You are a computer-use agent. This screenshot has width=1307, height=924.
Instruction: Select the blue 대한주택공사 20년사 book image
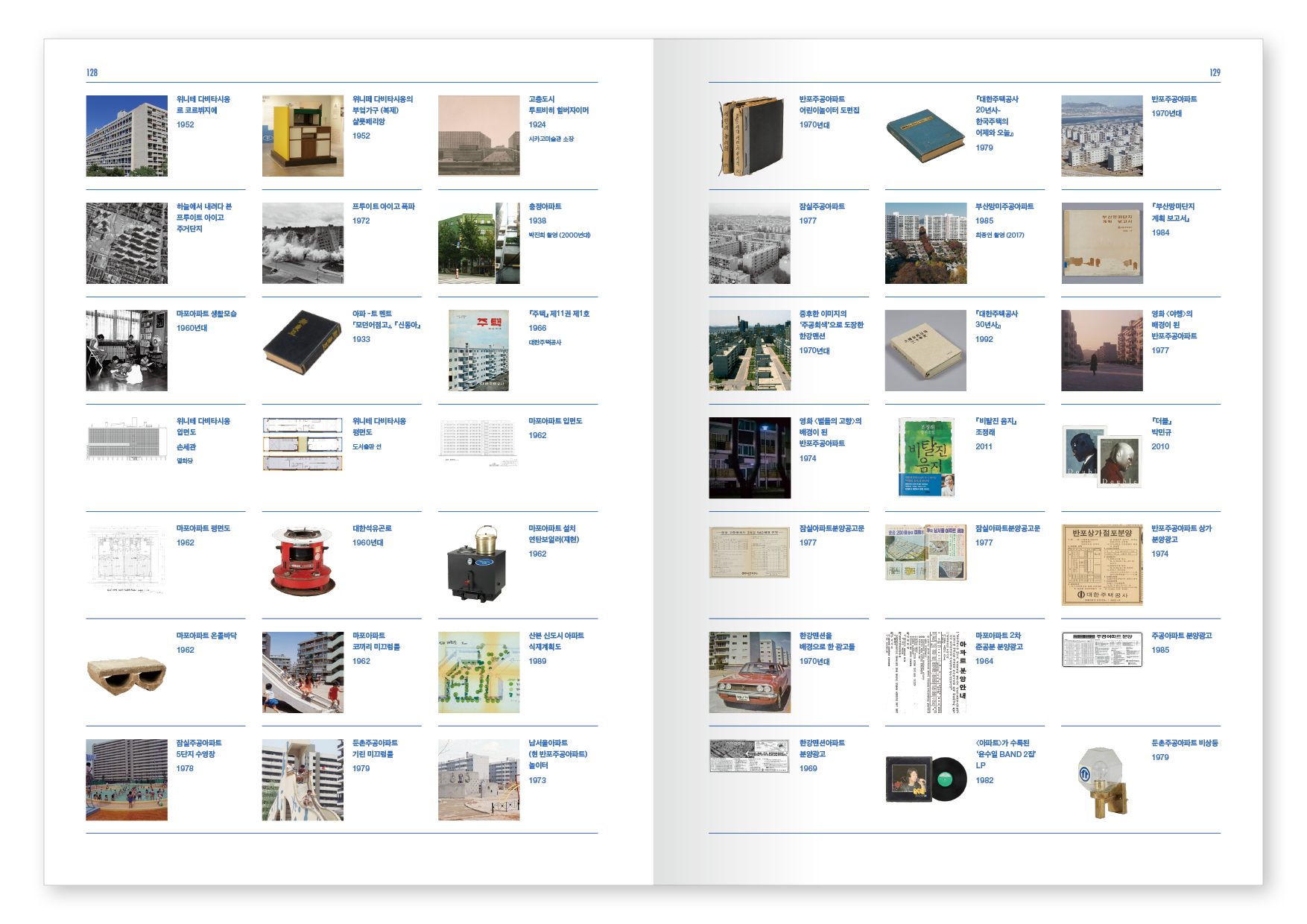point(925,136)
